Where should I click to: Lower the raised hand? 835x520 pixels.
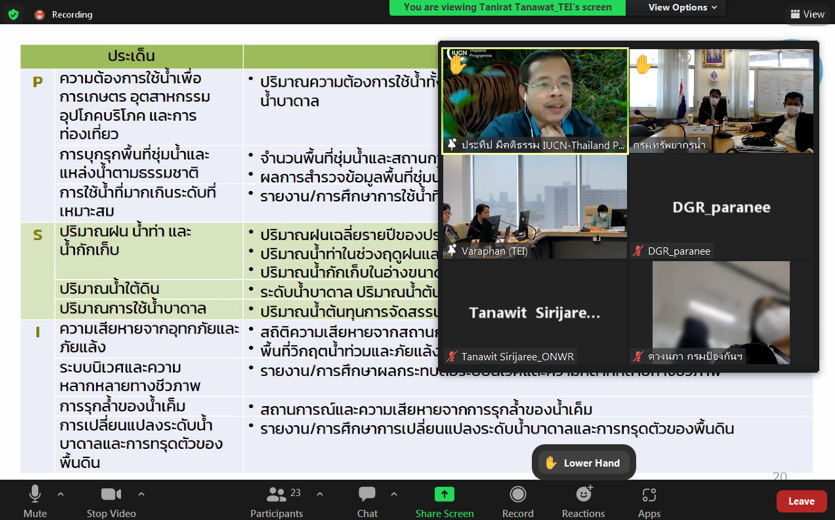[x=583, y=463]
